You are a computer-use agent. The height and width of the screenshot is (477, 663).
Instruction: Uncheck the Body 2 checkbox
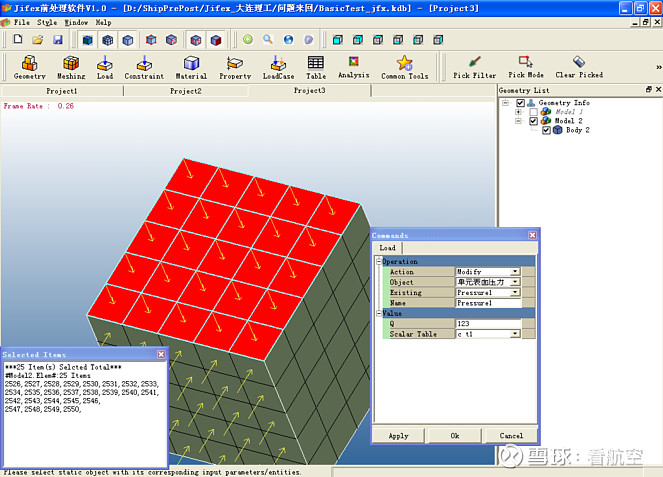coord(546,130)
